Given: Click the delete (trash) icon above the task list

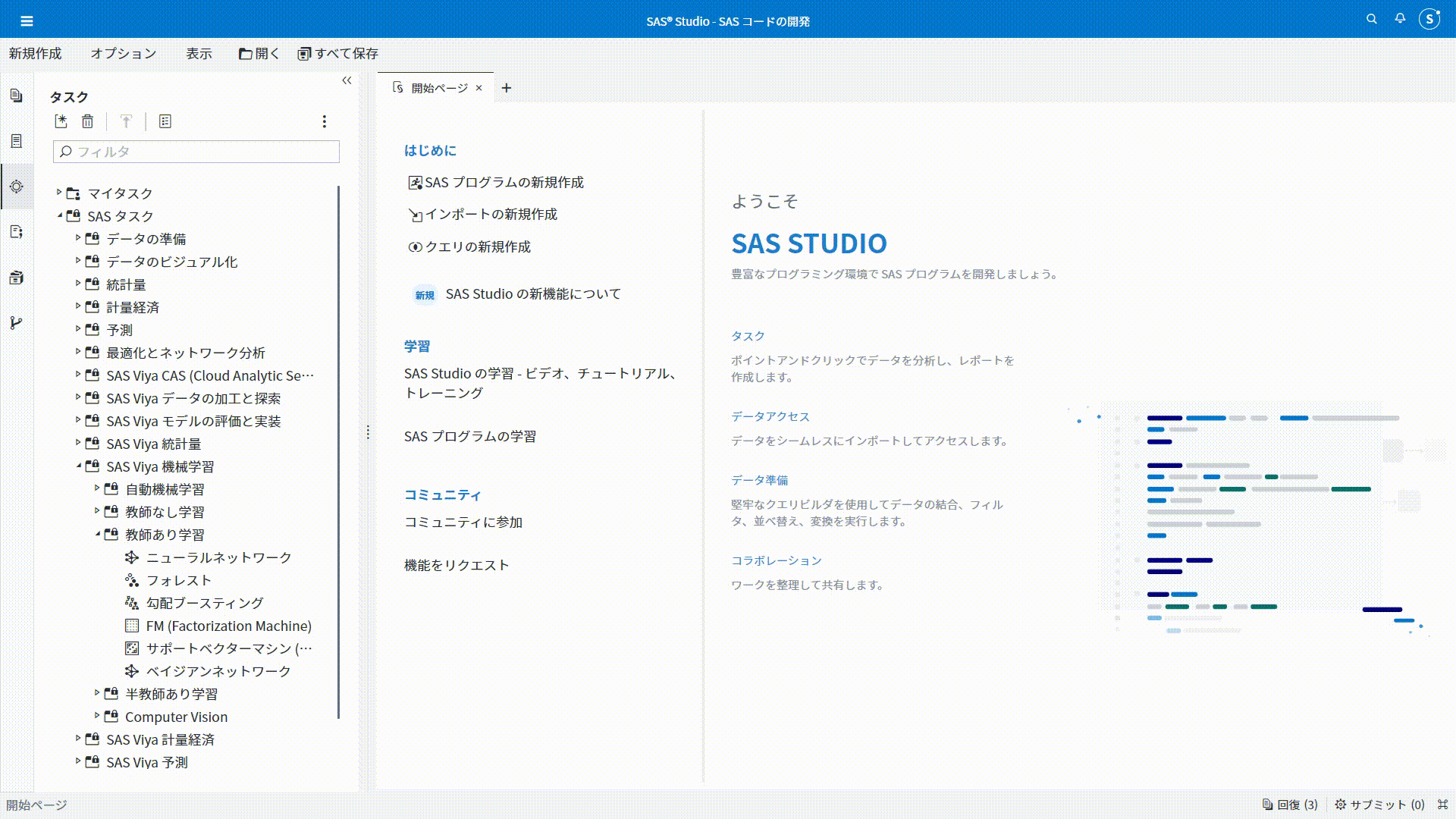Looking at the screenshot, I should pos(89,121).
